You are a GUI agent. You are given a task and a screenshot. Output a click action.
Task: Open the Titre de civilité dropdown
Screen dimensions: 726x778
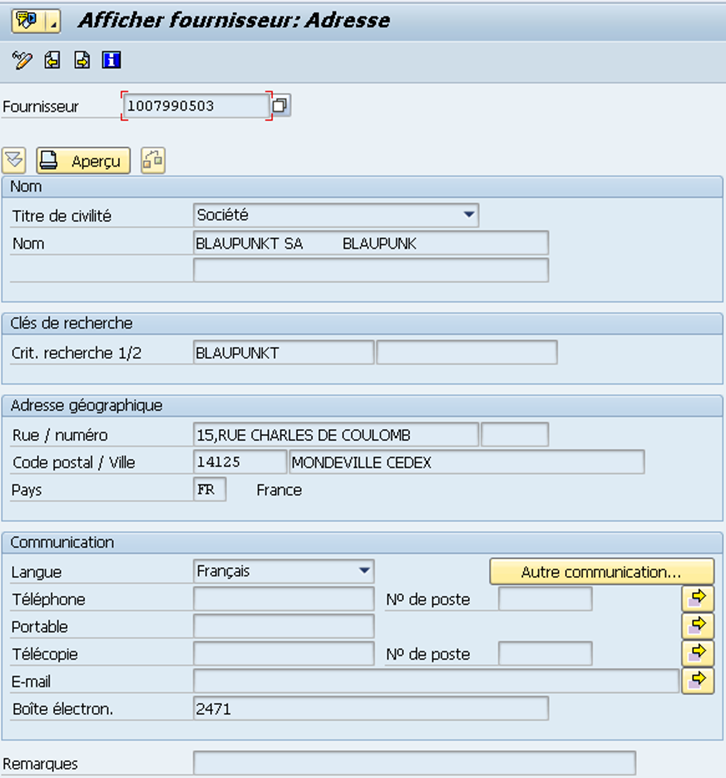point(468,215)
